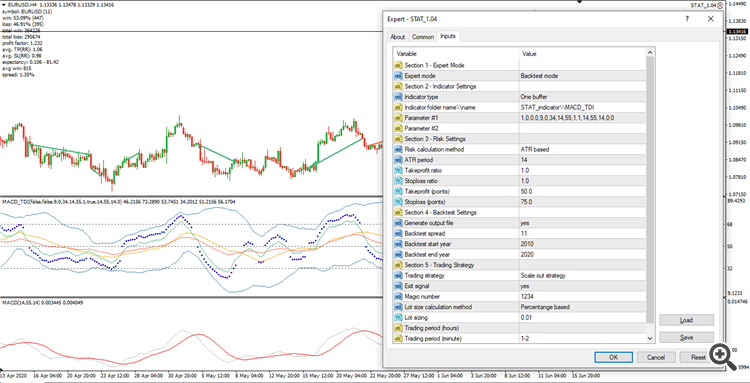This screenshot has width=750, height=383.
Task: Open the Trading strategy value 'Scale out strategy'
Action: [582, 275]
